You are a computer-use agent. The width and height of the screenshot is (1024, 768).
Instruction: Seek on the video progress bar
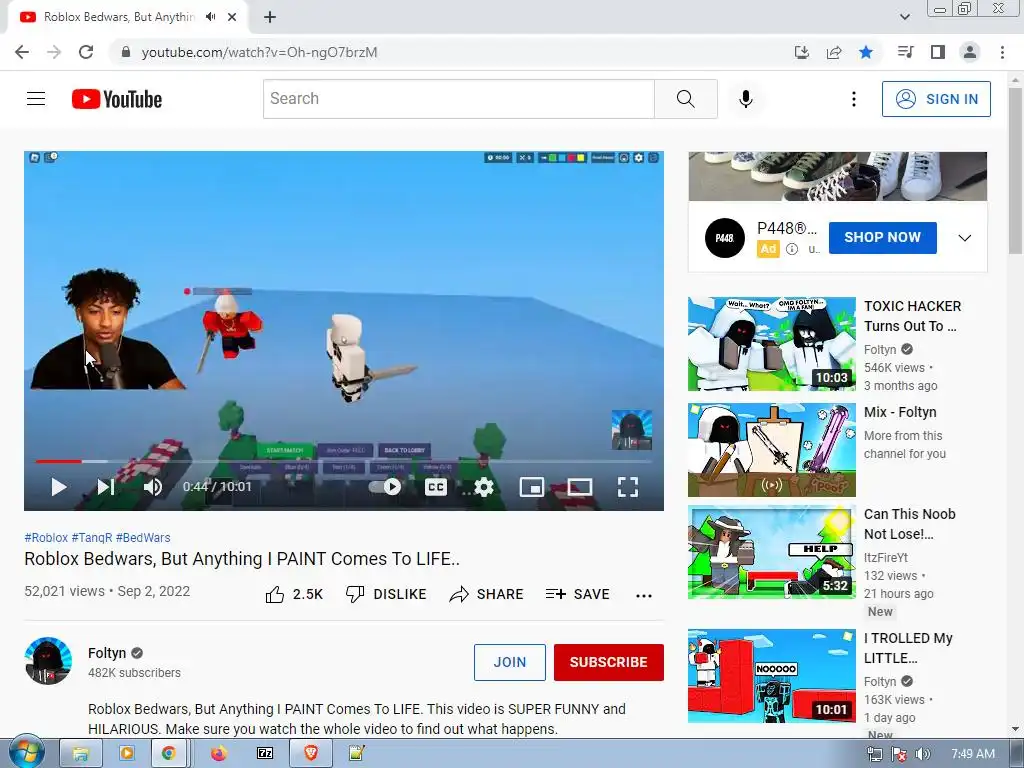coord(344,461)
